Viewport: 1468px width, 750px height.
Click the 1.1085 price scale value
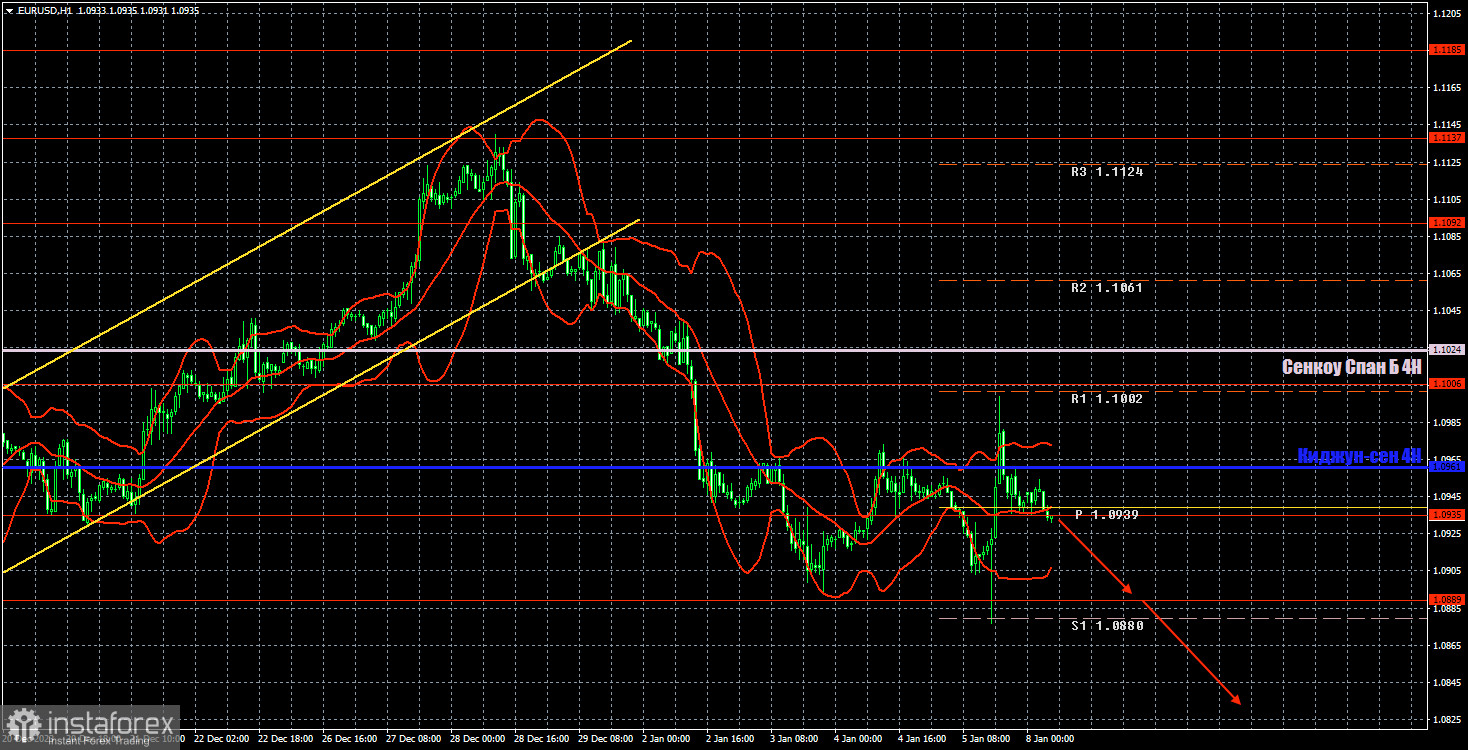(x=1446, y=237)
